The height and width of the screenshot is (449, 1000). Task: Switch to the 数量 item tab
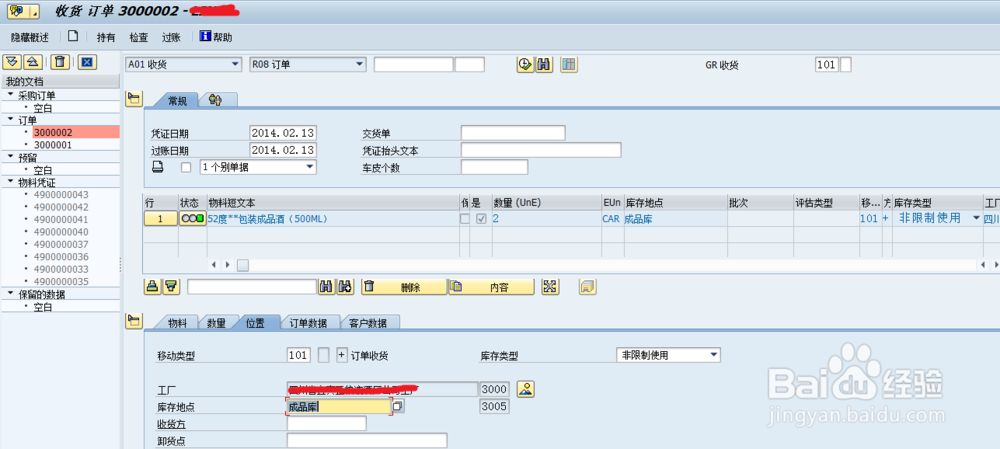(216, 323)
